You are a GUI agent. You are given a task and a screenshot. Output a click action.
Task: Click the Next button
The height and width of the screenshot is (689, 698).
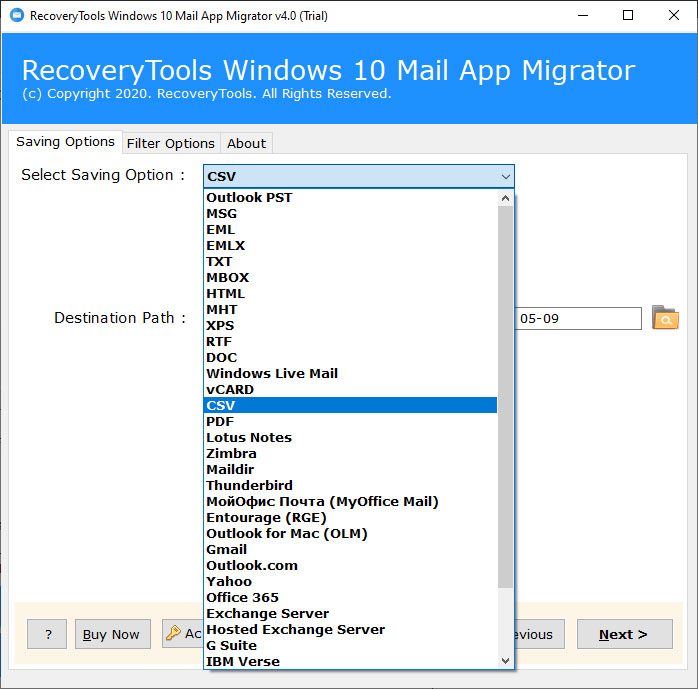(x=624, y=634)
